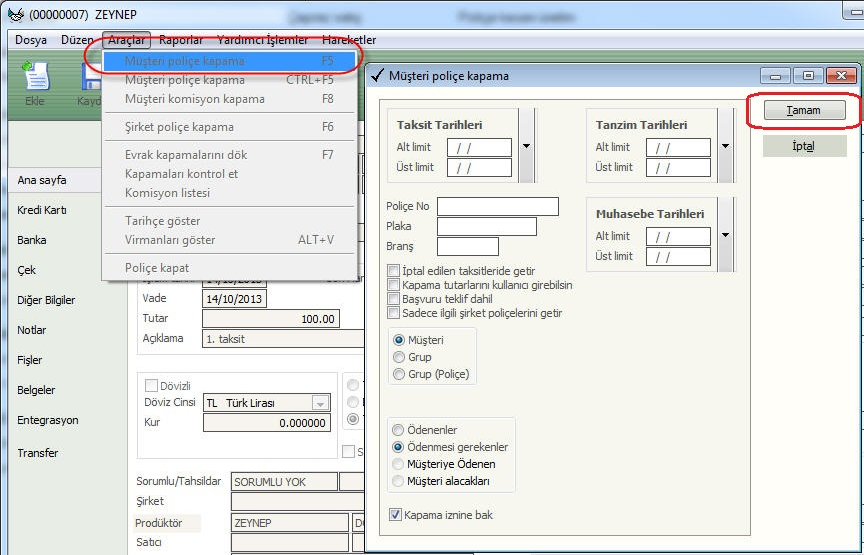Select the 'Ödenenler' radio button
The image size is (864, 555).
(399, 430)
